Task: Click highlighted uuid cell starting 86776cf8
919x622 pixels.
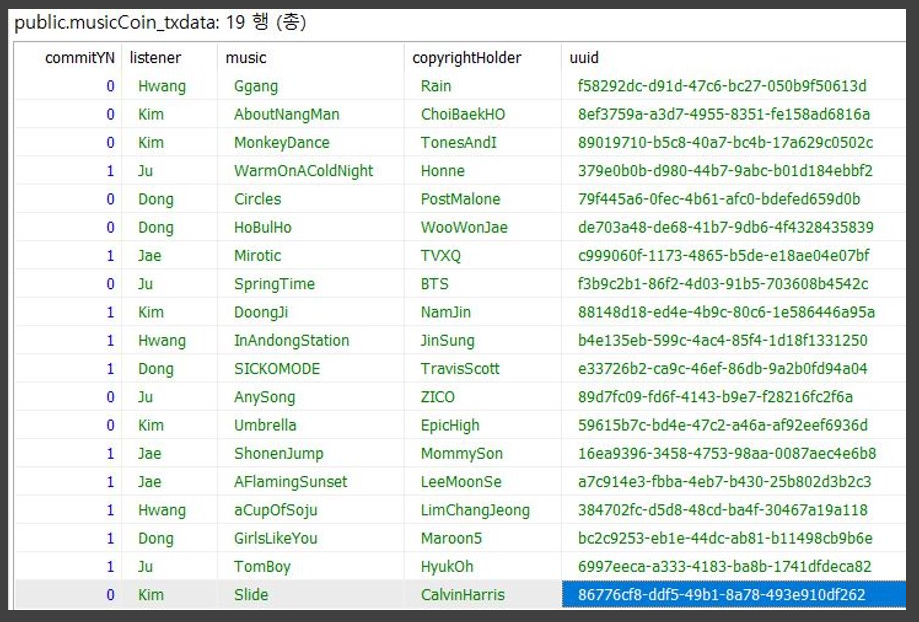Action: pos(734,594)
